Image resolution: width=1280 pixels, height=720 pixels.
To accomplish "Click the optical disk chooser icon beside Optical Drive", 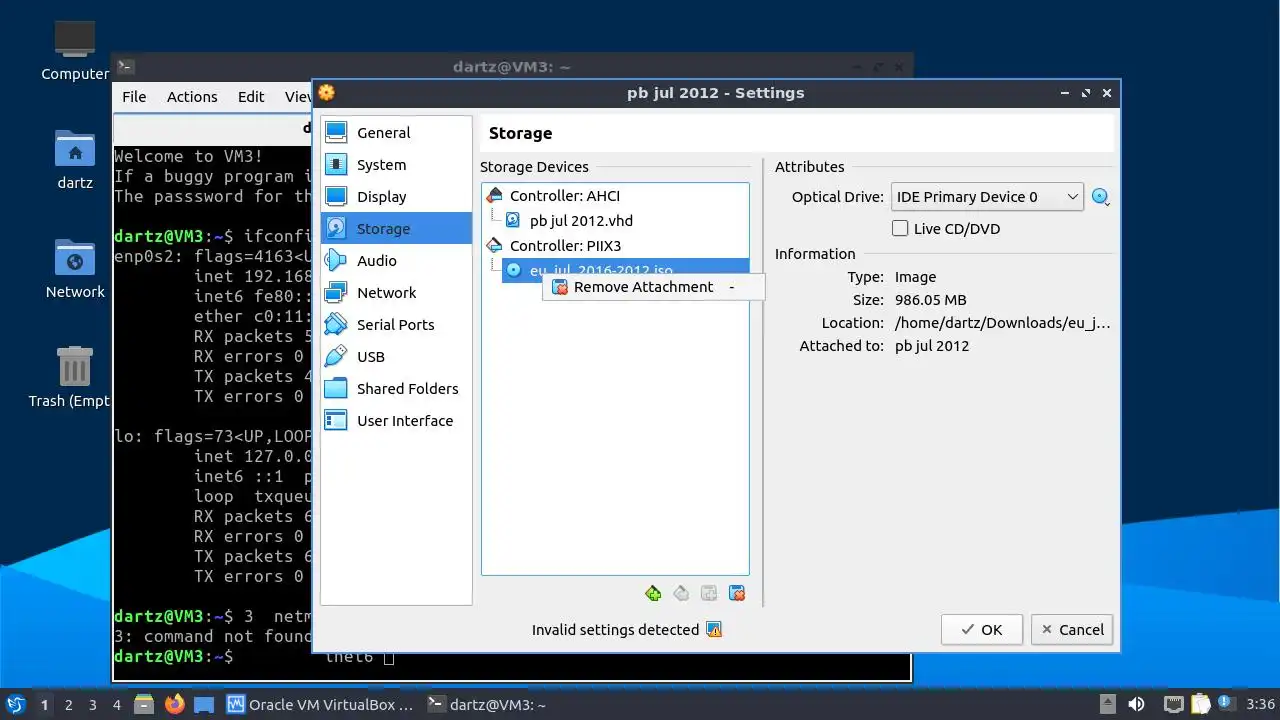I will point(1101,197).
